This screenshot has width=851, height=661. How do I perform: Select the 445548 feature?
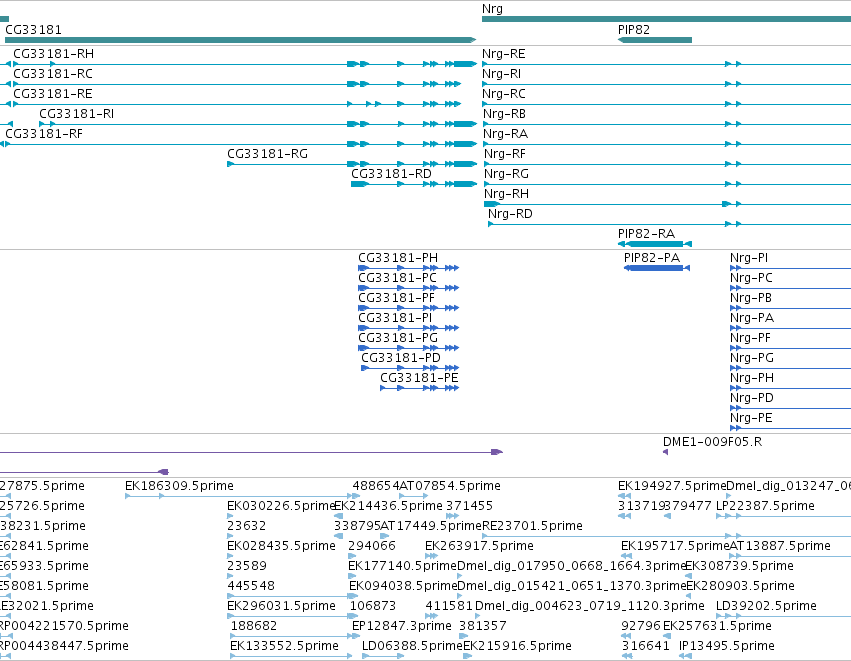[x=251, y=587]
